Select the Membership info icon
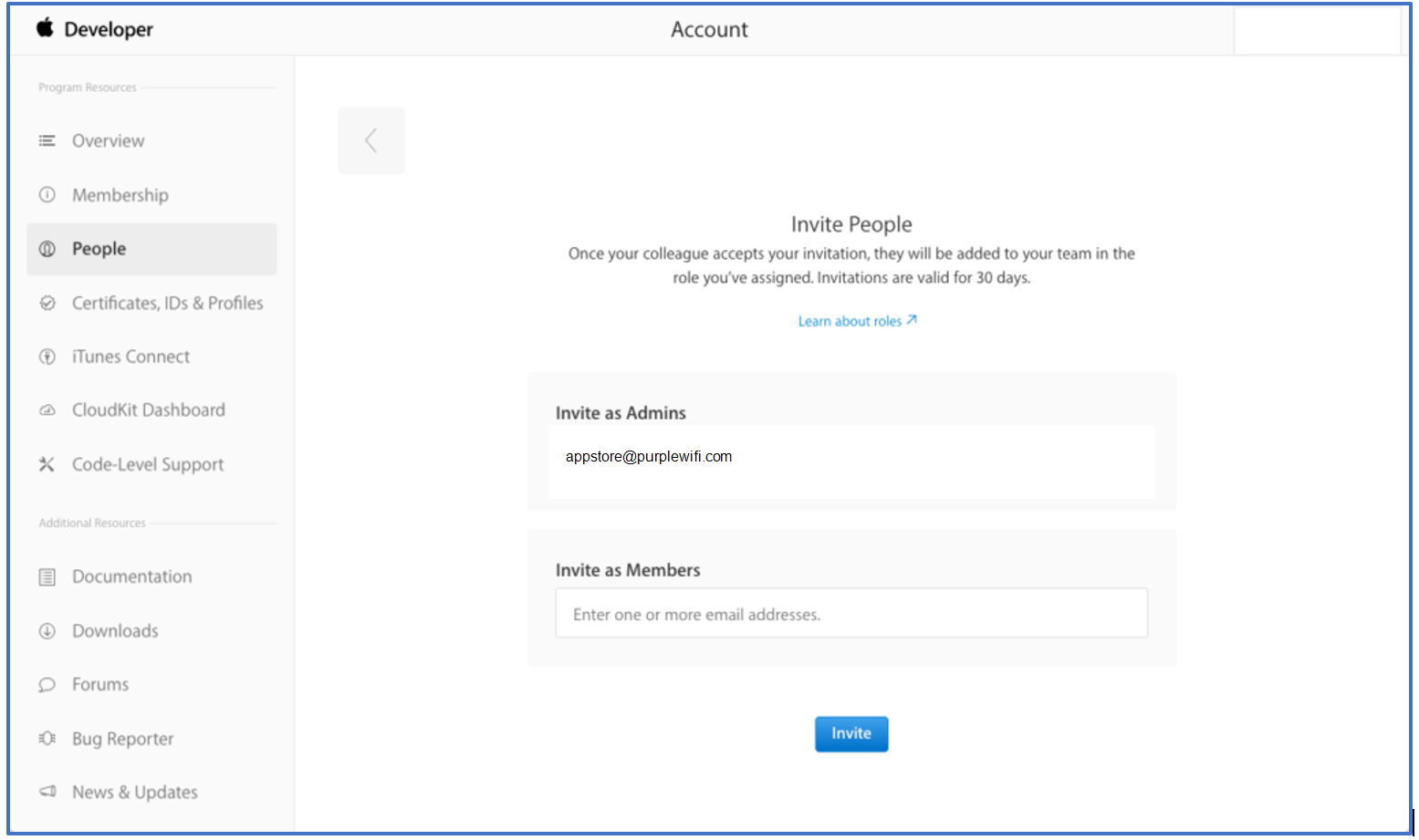The height and width of the screenshot is (840, 1419). click(47, 194)
